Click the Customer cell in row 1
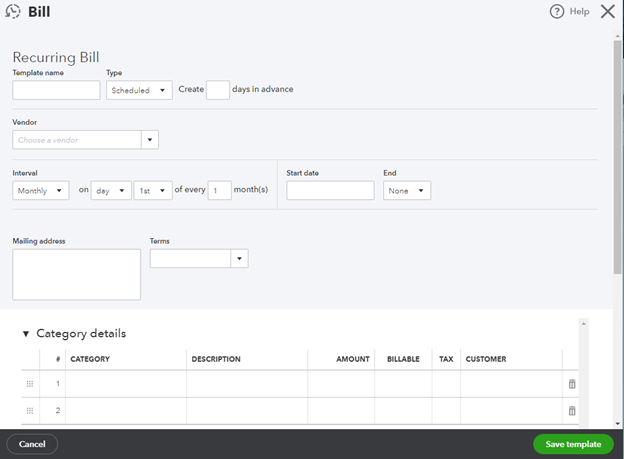 point(511,384)
